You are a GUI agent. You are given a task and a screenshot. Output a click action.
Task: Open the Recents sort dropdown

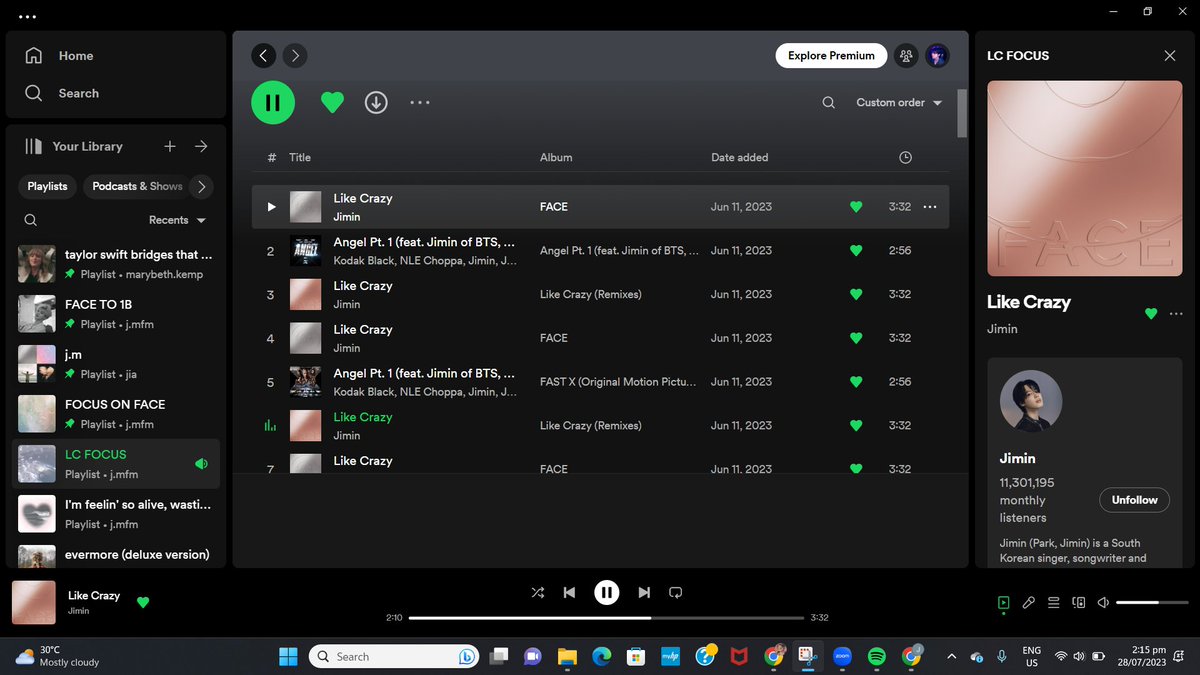177,220
